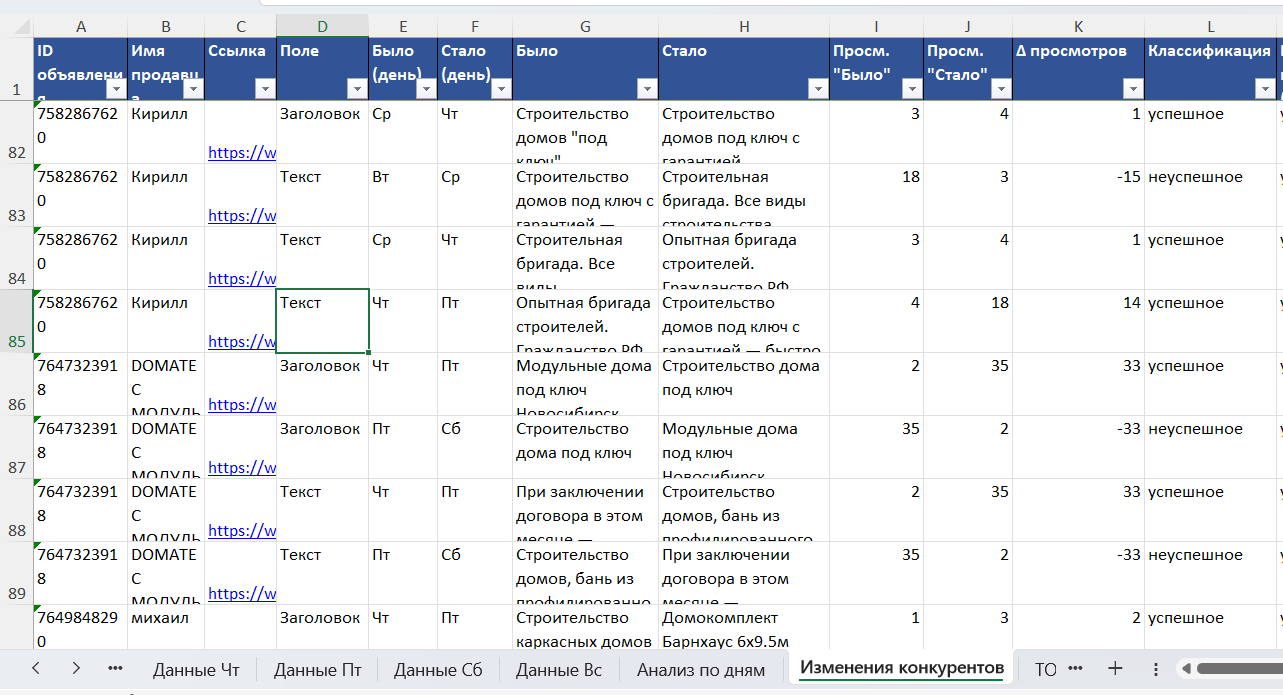Click the horizontal scrollbar thumb
The width and height of the screenshot is (1283, 695).
(1238, 668)
